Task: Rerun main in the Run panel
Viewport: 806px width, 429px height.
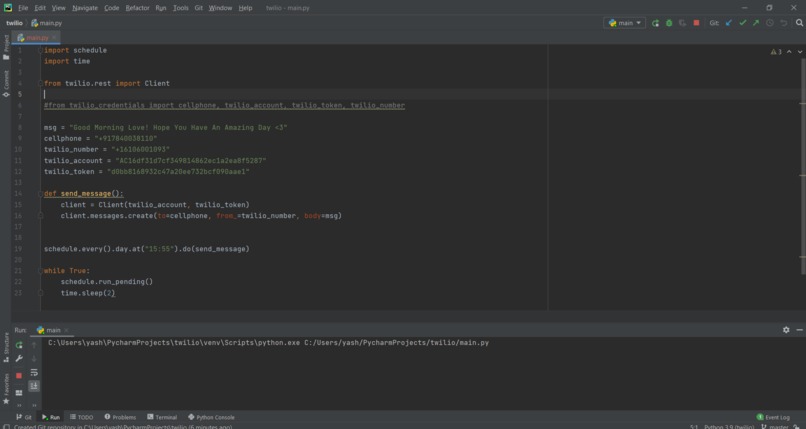Action: point(19,345)
